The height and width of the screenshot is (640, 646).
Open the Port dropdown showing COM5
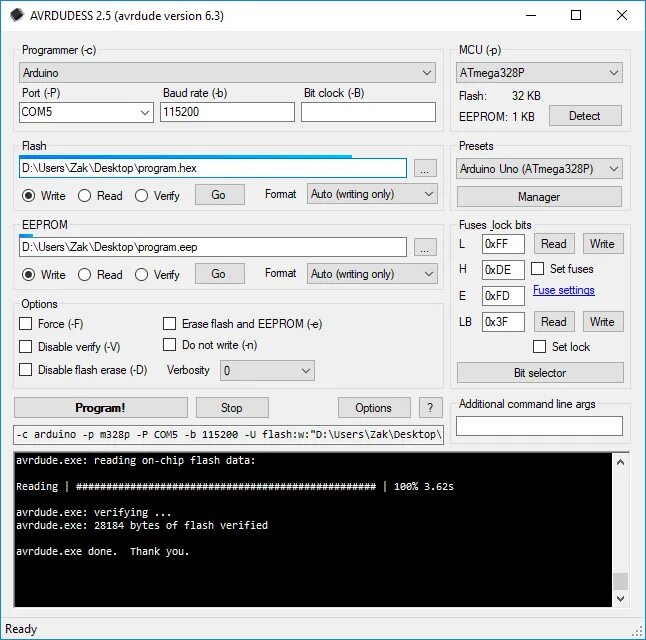(86, 112)
